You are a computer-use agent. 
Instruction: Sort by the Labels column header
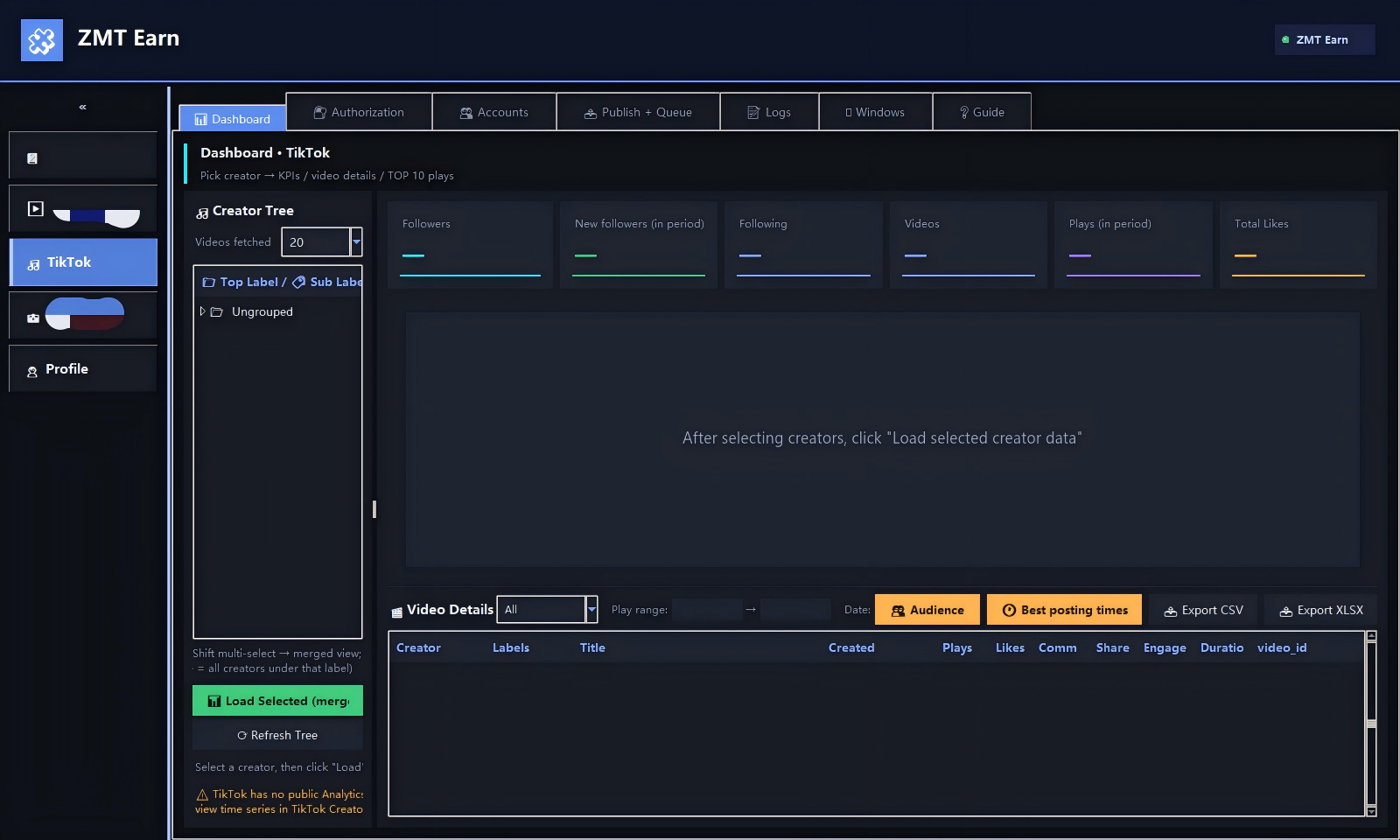[x=511, y=647]
